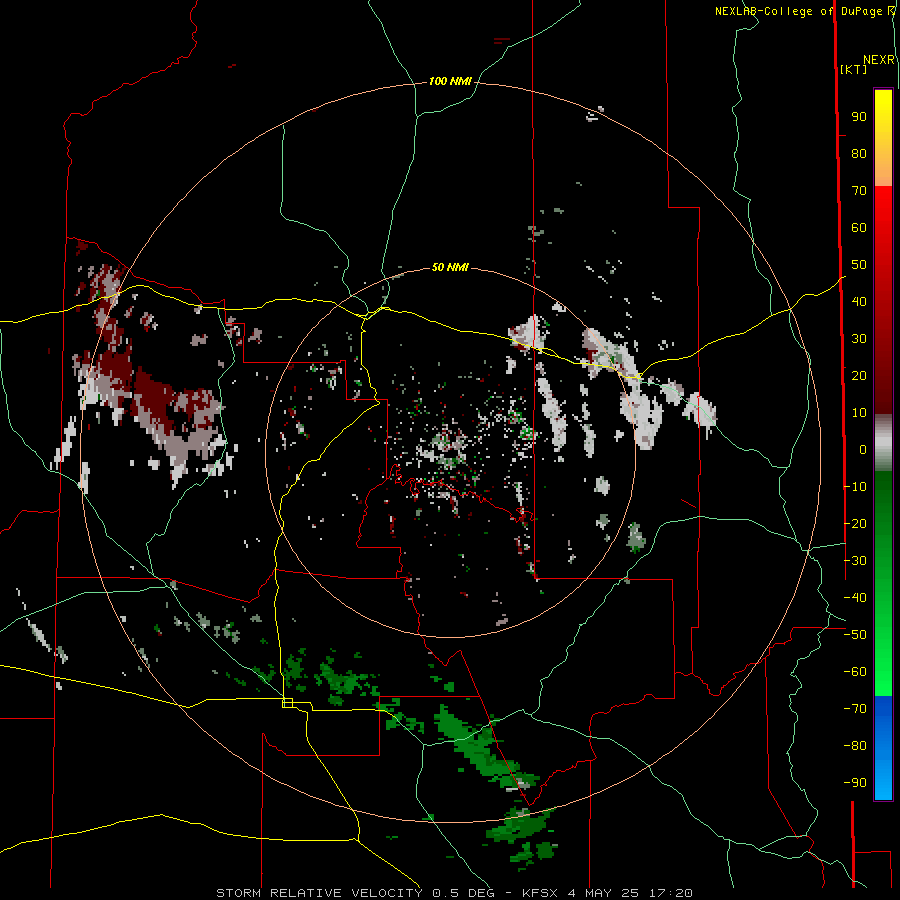
Task: Click the "80" value on the velocity scale
Action: (859, 153)
